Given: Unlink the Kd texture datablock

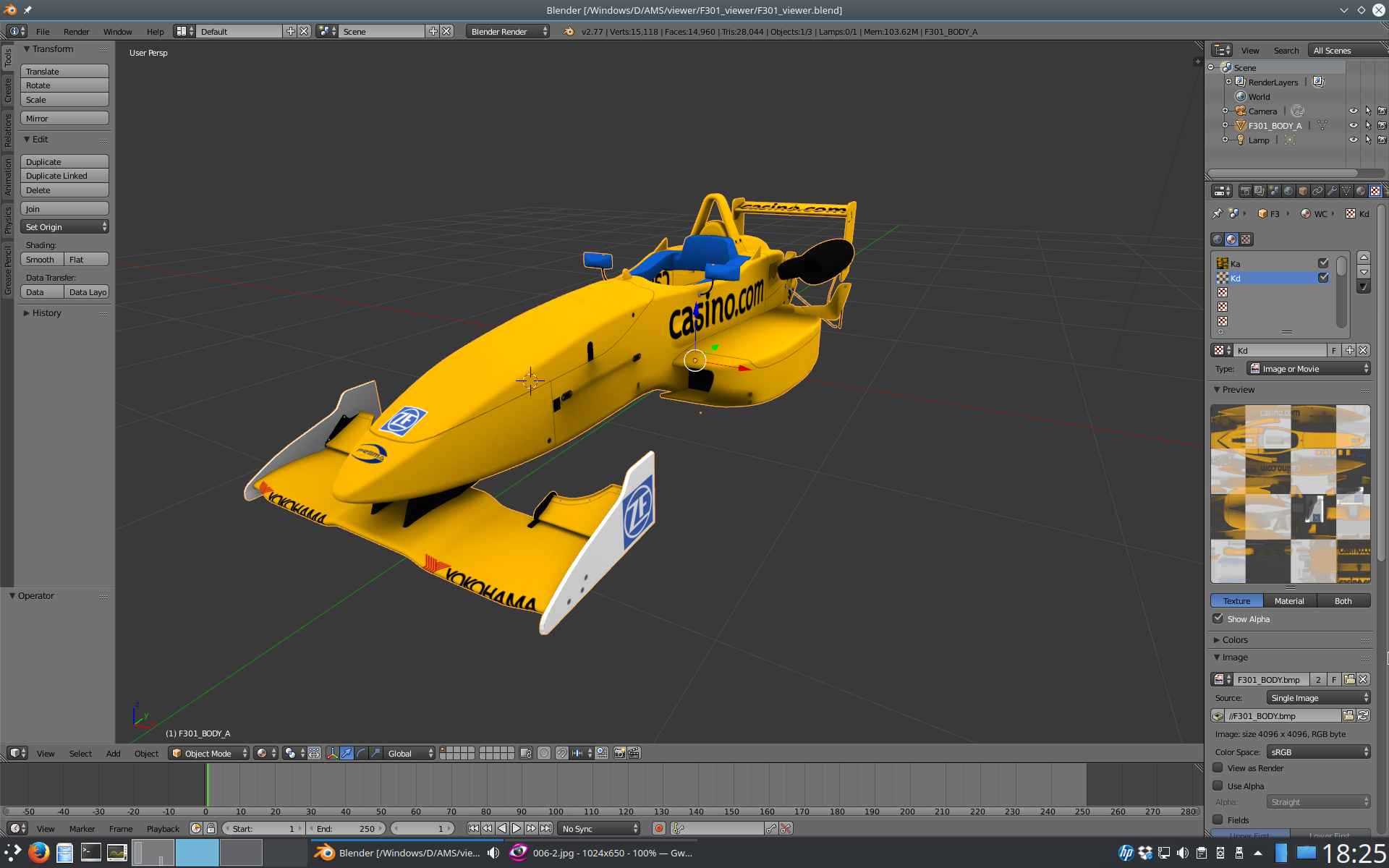Looking at the screenshot, I should pyautogui.click(x=1363, y=350).
